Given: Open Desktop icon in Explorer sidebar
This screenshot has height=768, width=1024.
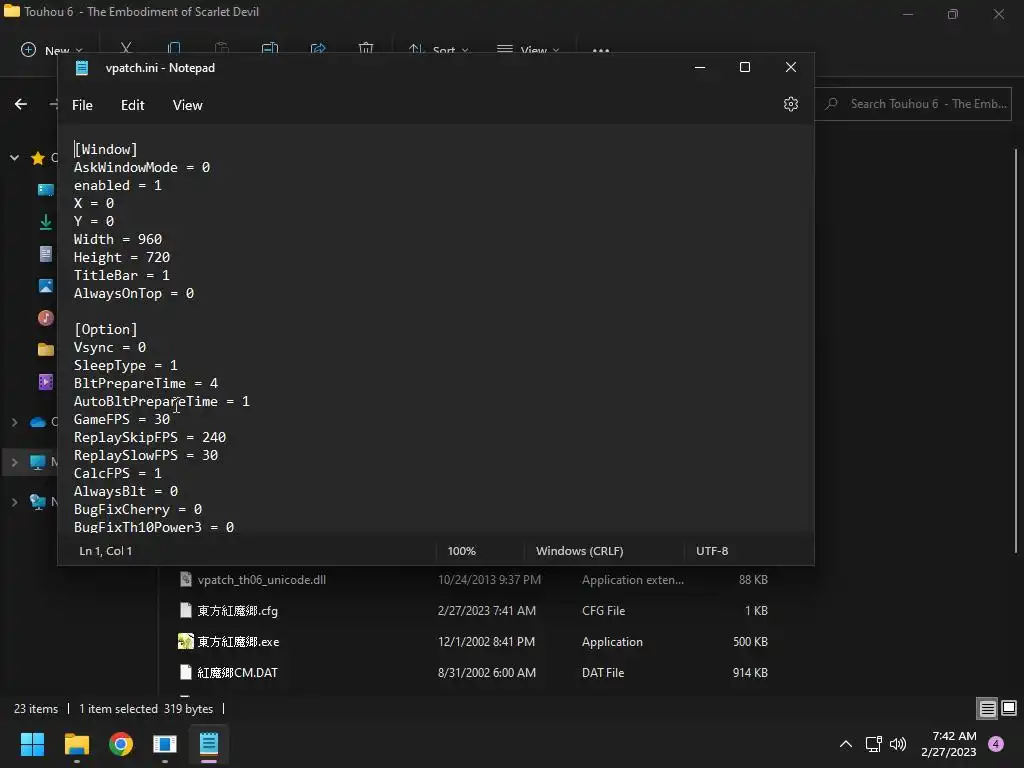Looking at the screenshot, I should click(46, 189).
